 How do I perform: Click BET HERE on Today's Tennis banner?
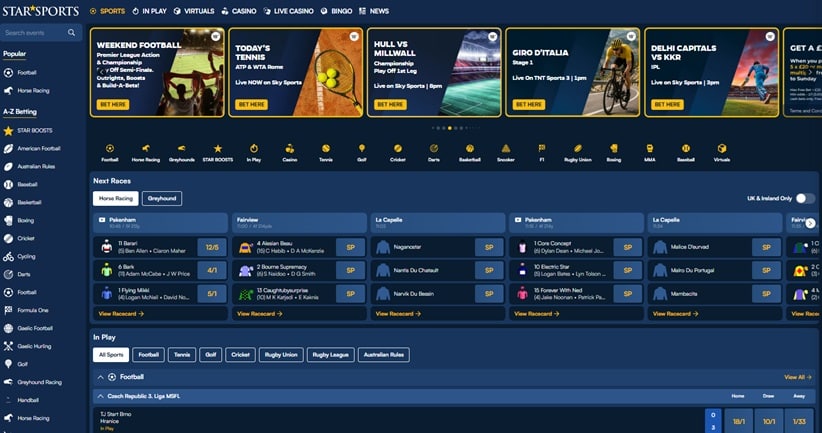pyautogui.click(x=252, y=104)
